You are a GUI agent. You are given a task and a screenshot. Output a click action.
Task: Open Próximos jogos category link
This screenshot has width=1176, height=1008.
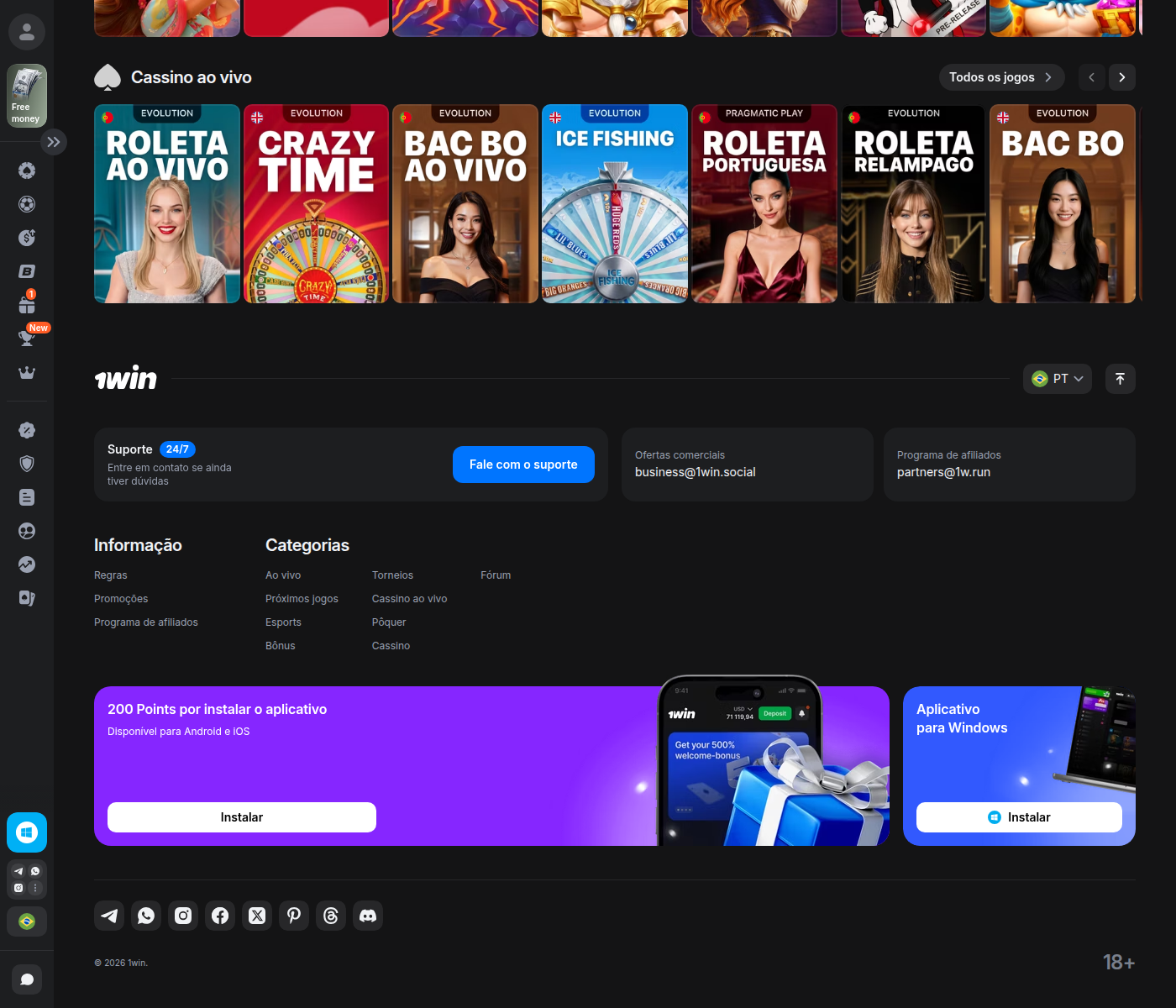pyautogui.click(x=302, y=599)
